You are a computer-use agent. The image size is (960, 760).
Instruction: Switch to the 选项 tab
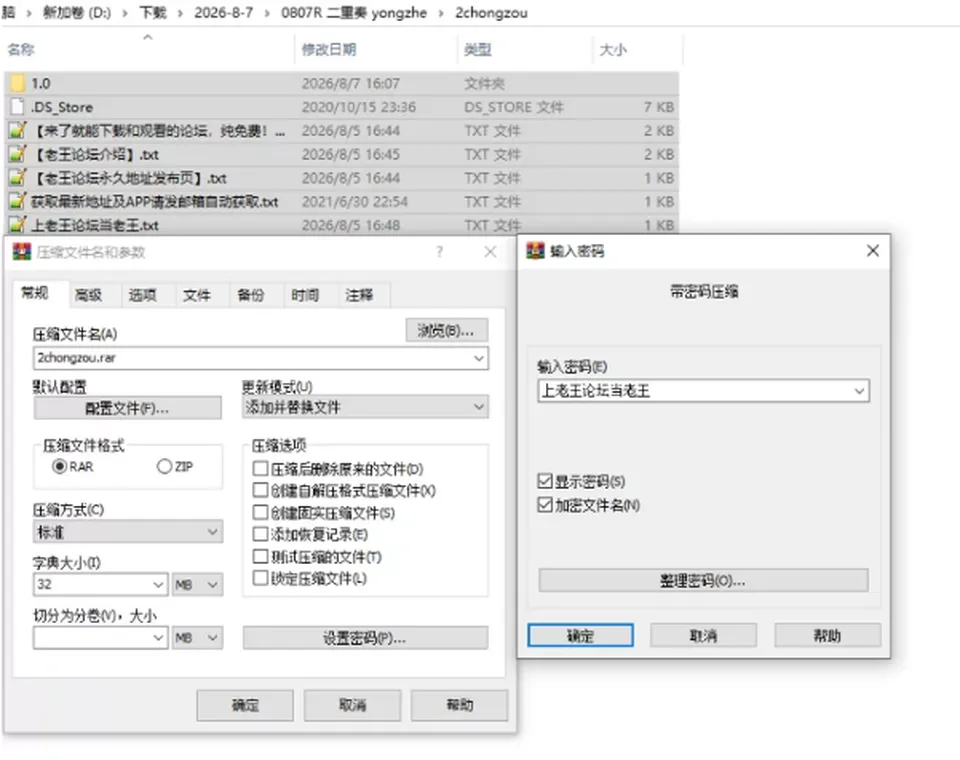point(143,295)
